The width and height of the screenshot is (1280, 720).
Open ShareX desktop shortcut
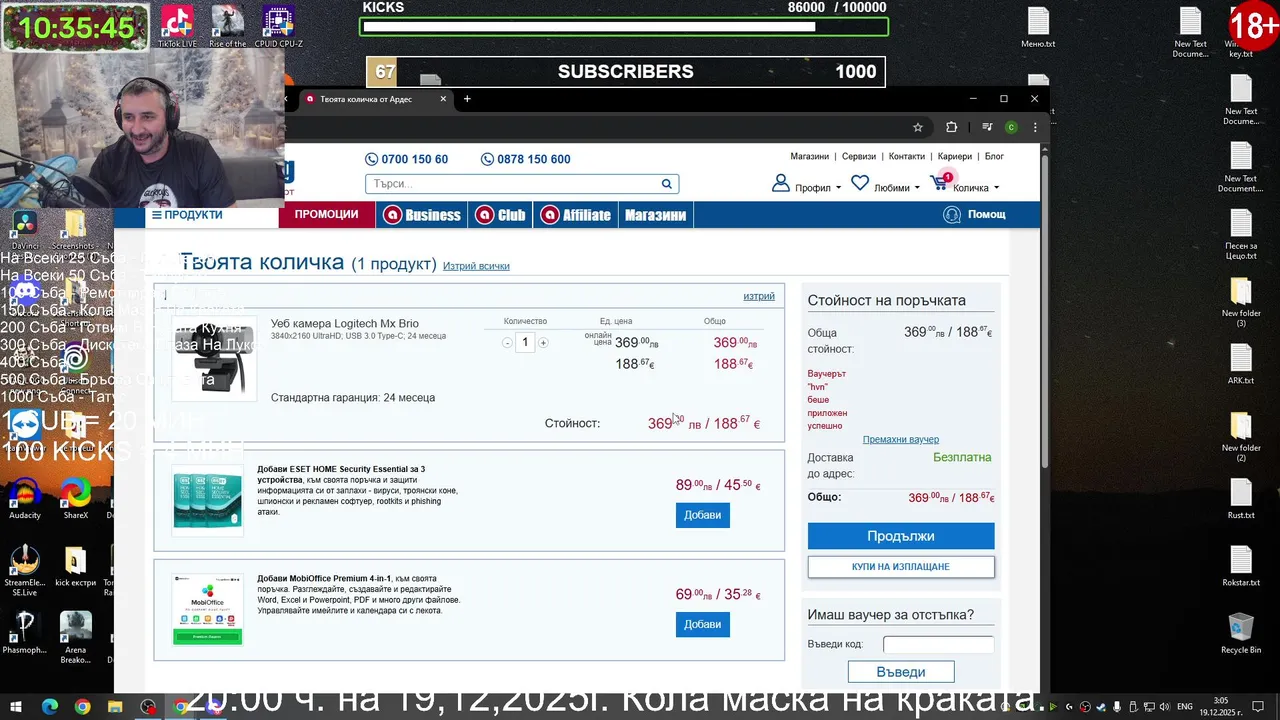pos(75,499)
